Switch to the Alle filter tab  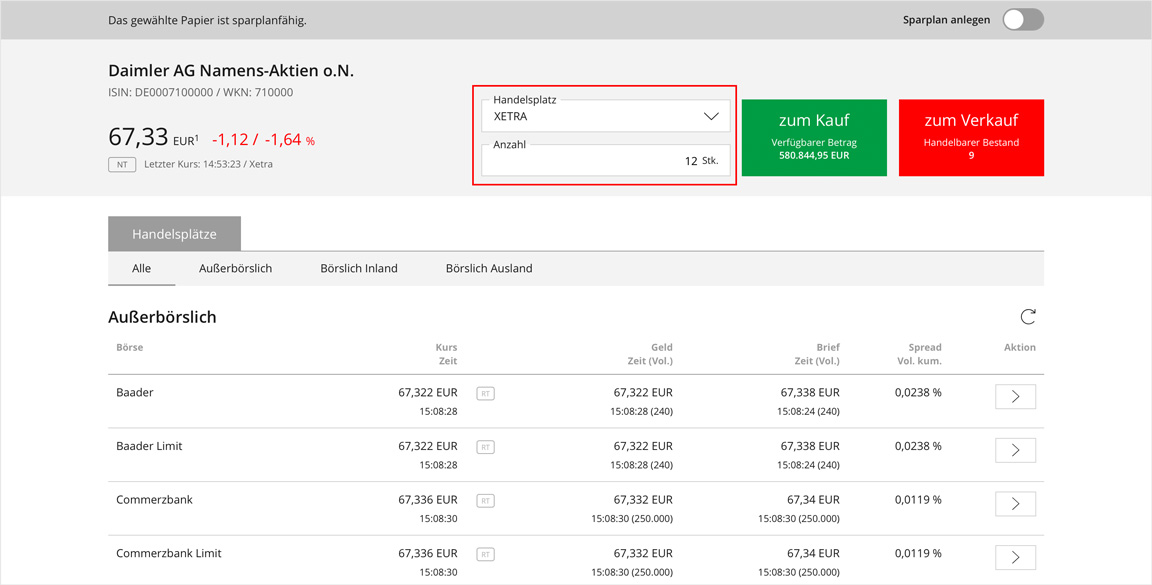142,268
